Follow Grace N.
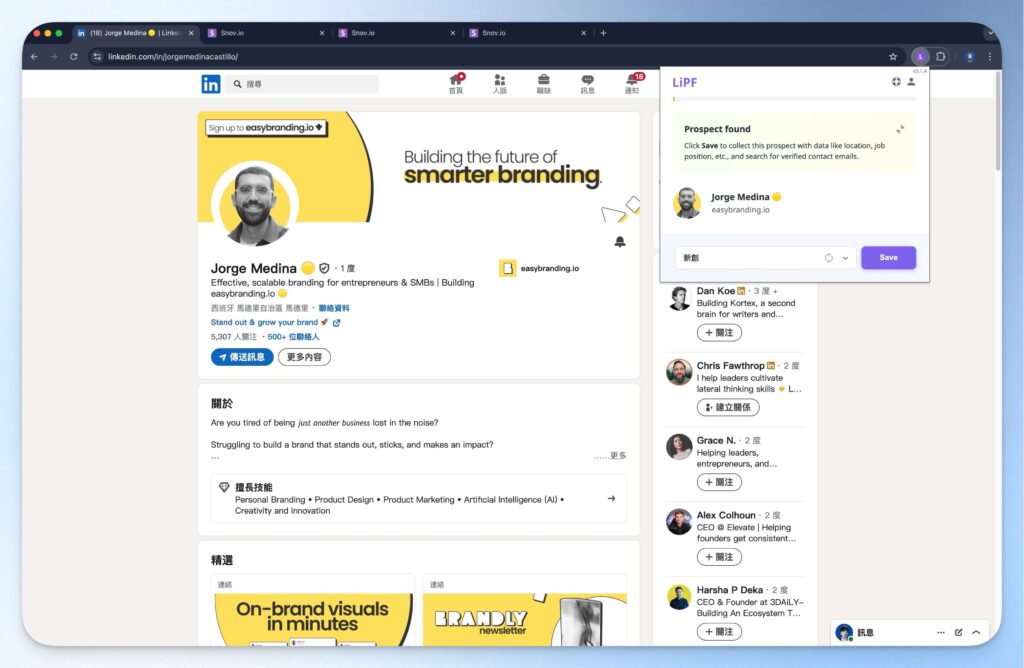This screenshot has width=1024, height=668. tap(719, 482)
